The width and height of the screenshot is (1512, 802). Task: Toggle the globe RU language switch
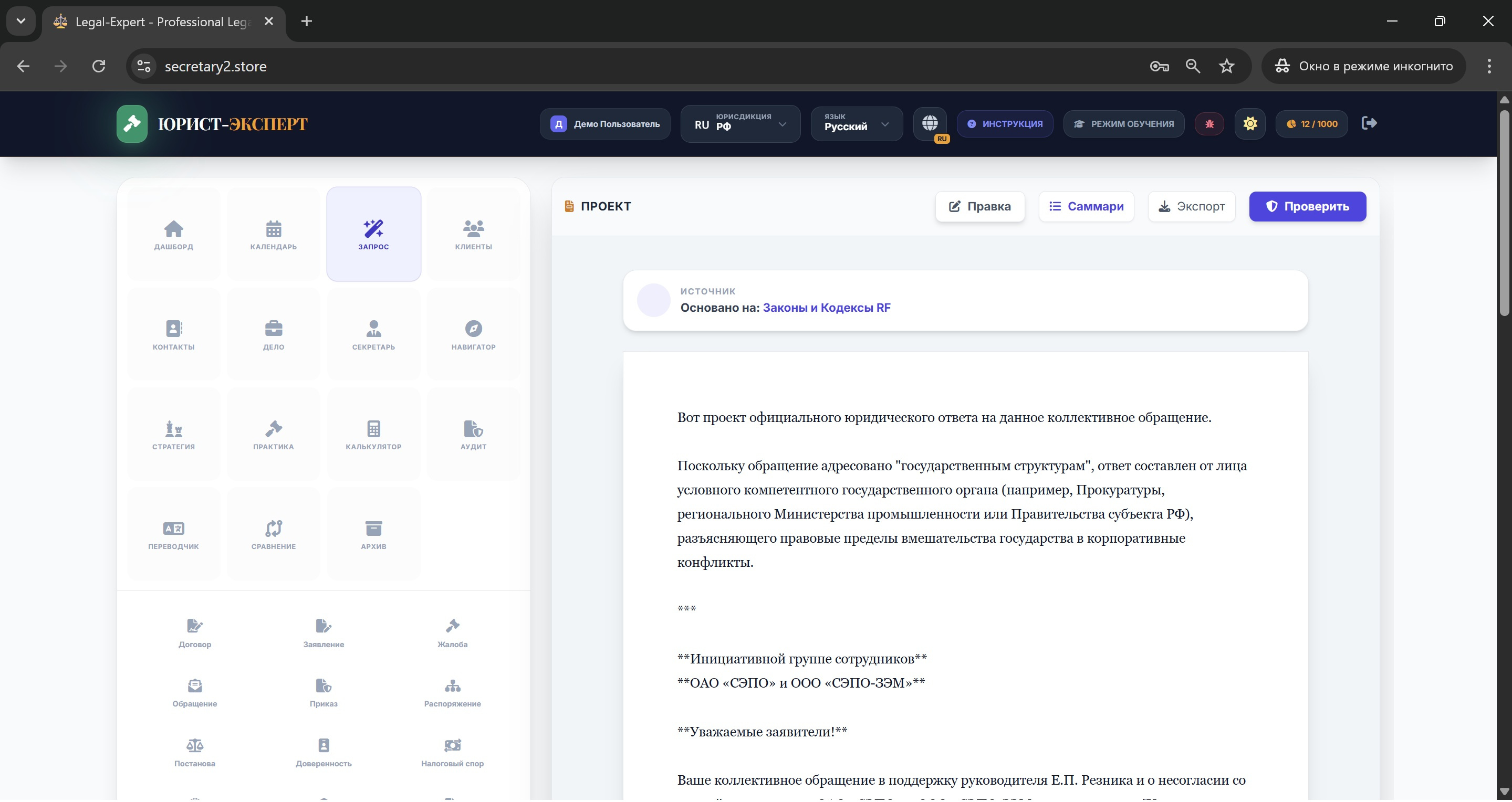pyautogui.click(x=930, y=123)
